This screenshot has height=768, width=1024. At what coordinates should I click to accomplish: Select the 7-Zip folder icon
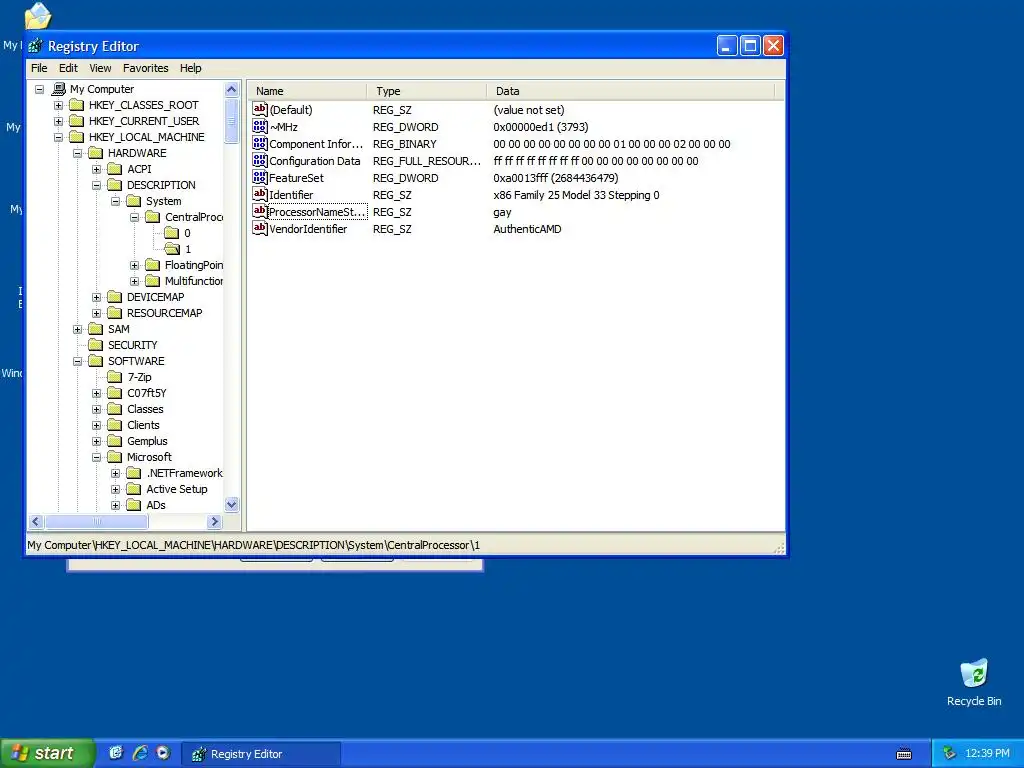tap(115, 377)
